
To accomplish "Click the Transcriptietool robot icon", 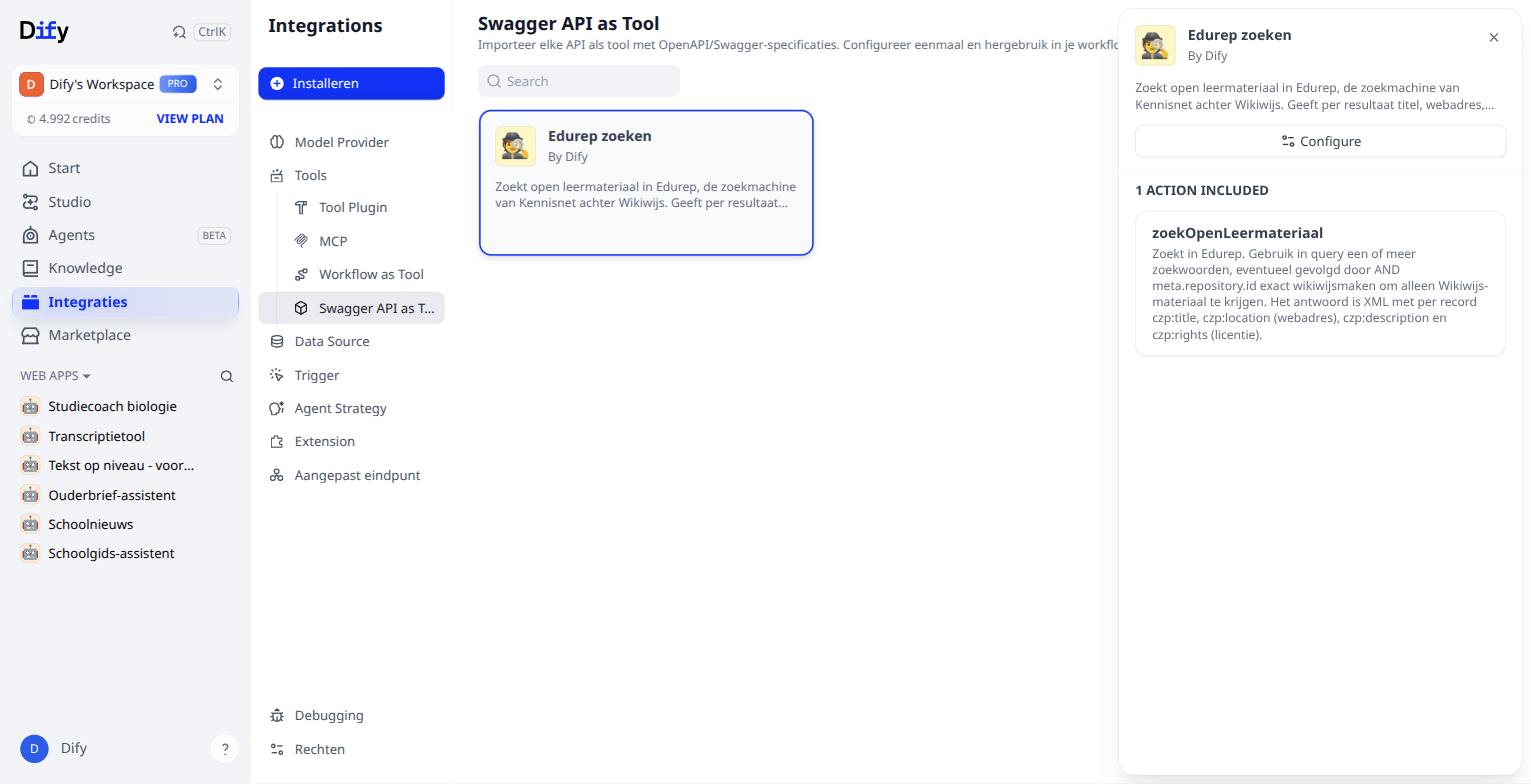I will (x=30, y=436).
